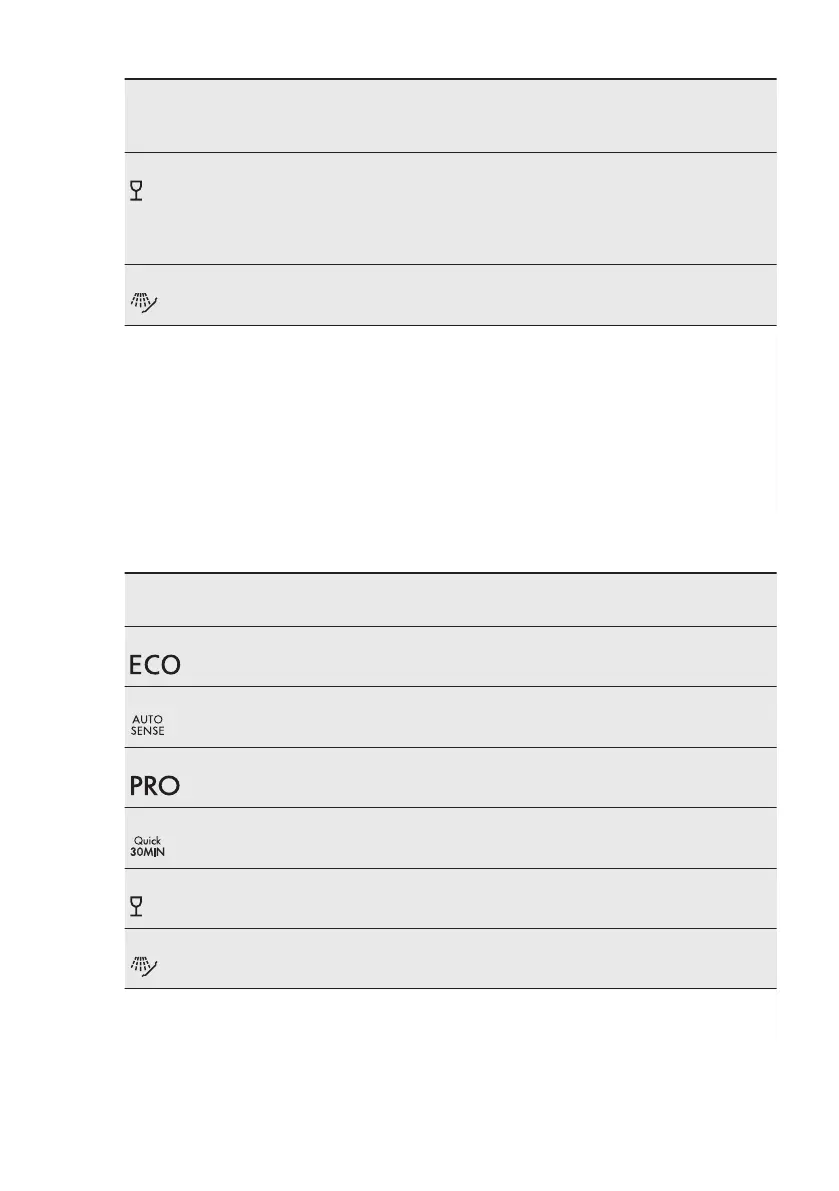Click the white margin below the second table

point(450,1080)
